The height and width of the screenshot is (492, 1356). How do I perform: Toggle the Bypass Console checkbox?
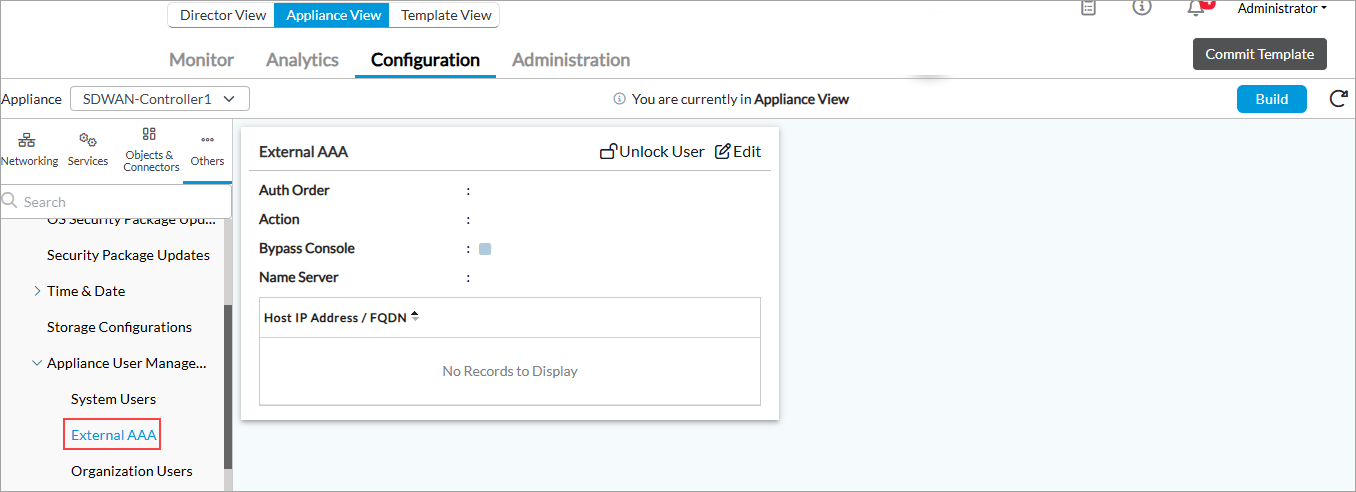(x=485, y=249)
